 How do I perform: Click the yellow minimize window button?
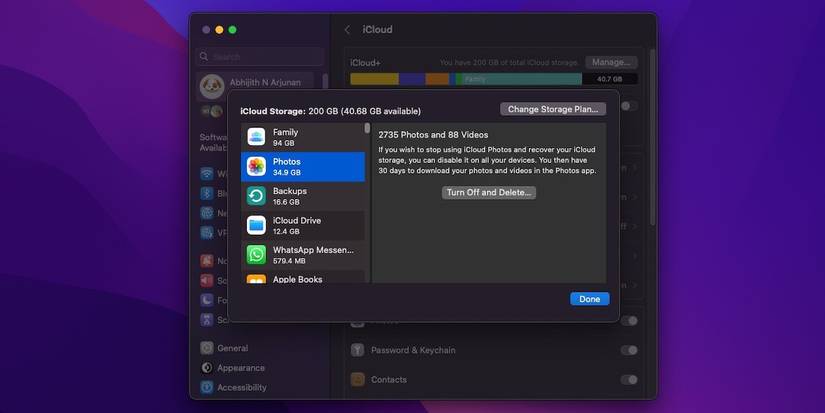pos(219,30)
